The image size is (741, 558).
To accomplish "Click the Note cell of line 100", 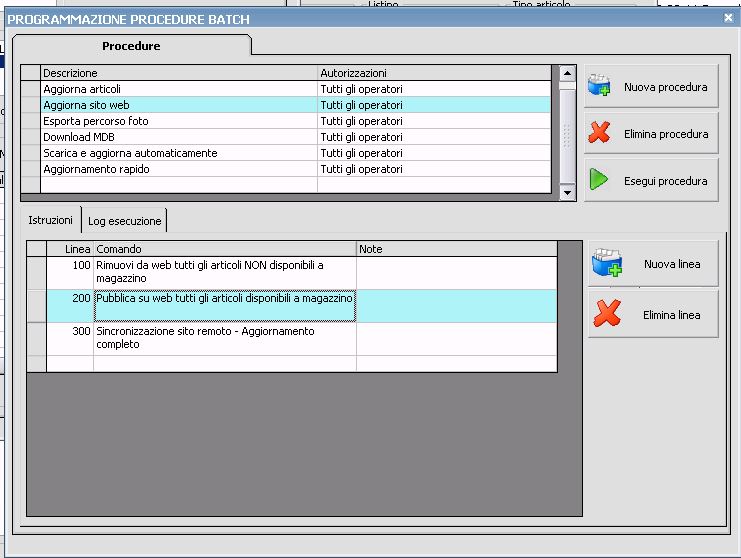I will (457, 273).
